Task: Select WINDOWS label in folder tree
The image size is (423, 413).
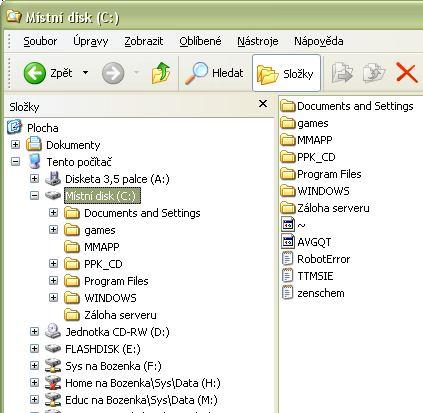Action: point(110,298)
